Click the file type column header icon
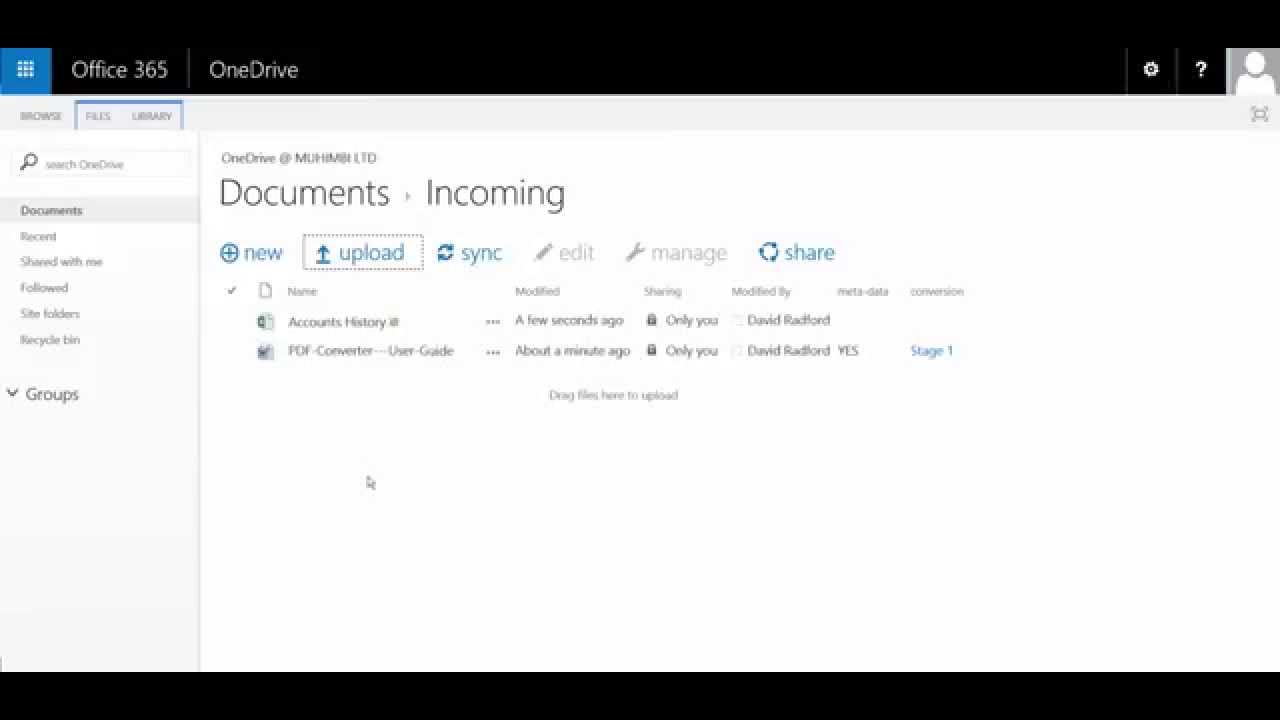 pos(265,291)
